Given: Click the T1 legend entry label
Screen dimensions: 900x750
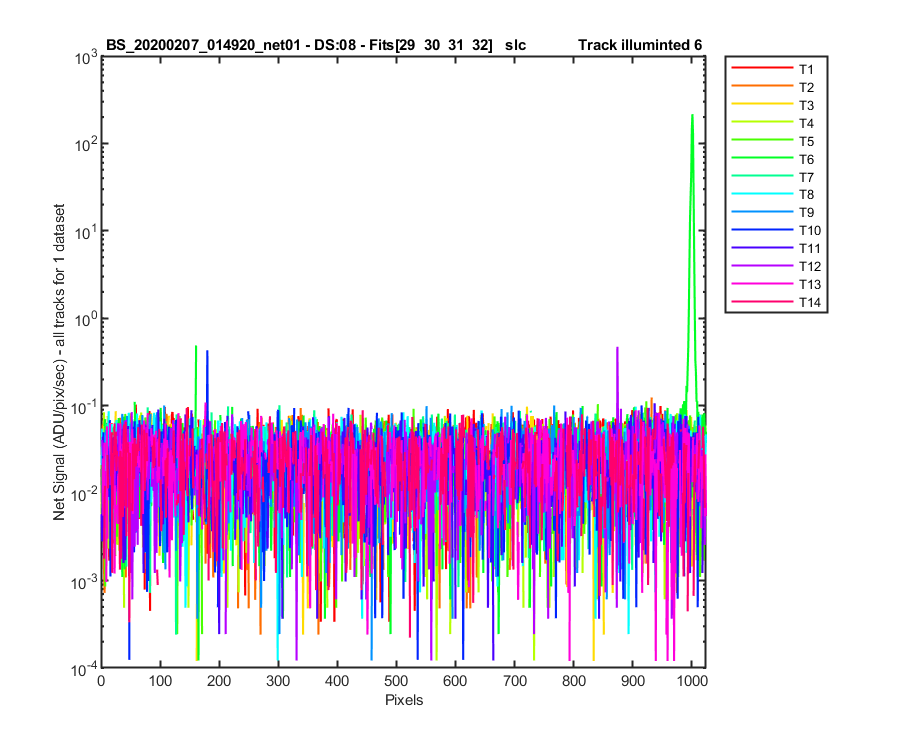Looking at the screenshot, I should (x=806, y=69).
